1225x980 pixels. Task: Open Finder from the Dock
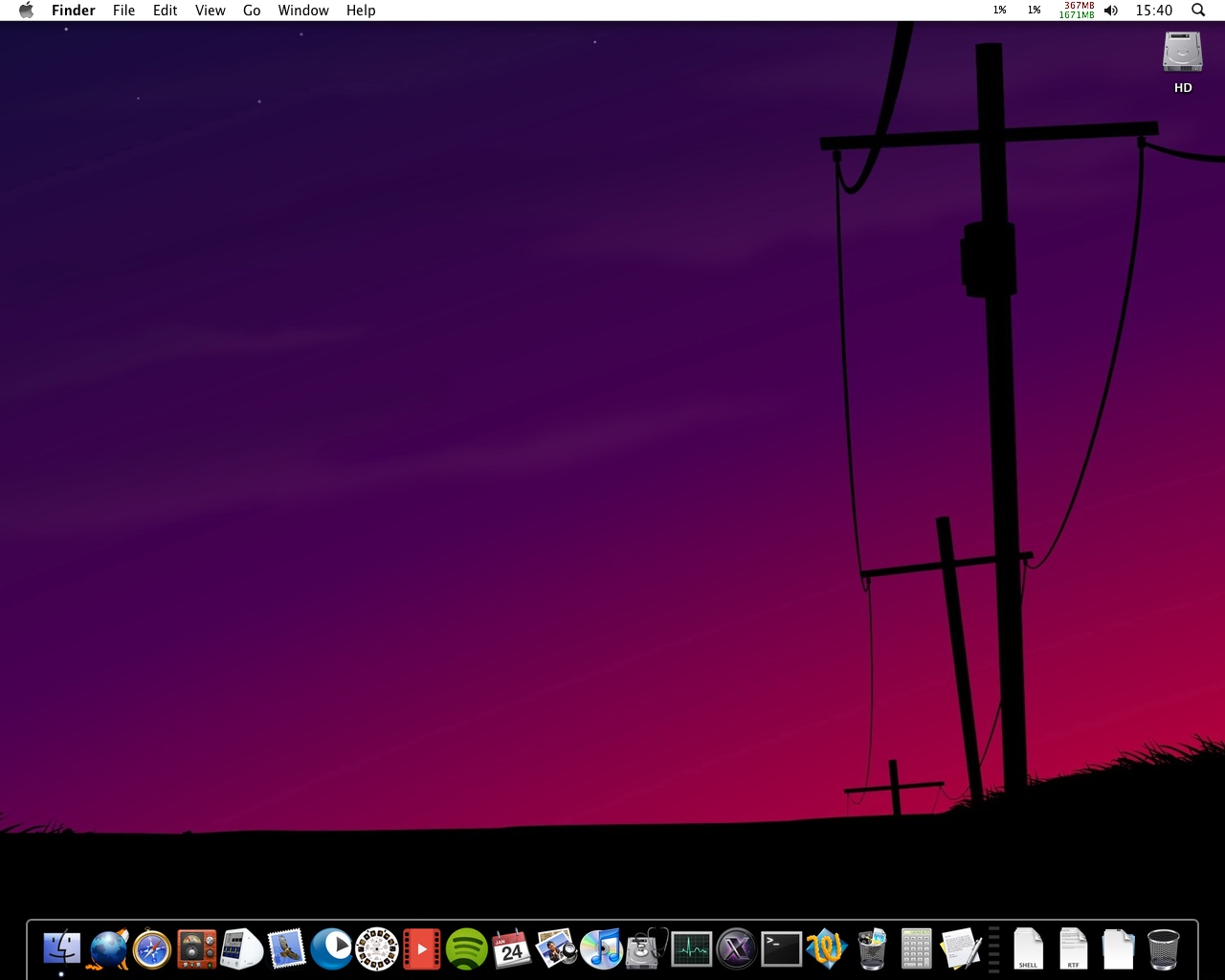[62, 949]
